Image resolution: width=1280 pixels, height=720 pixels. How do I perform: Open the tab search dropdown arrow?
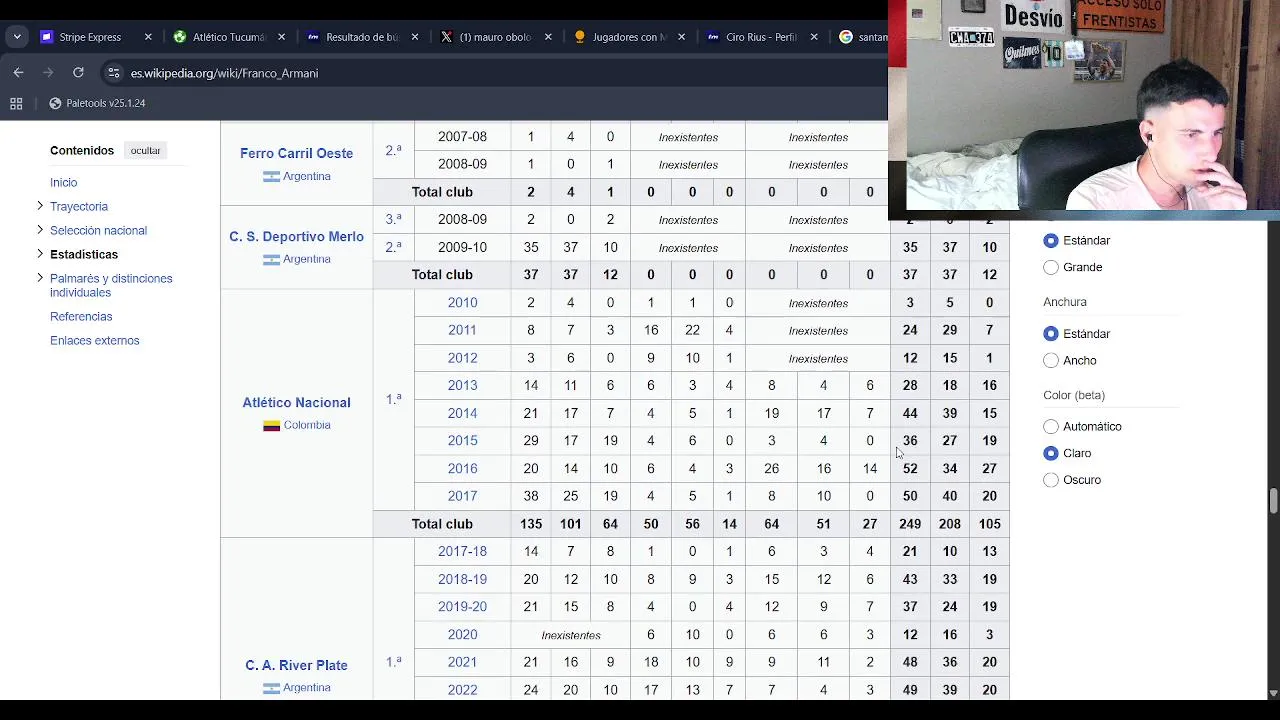(17, 37)
